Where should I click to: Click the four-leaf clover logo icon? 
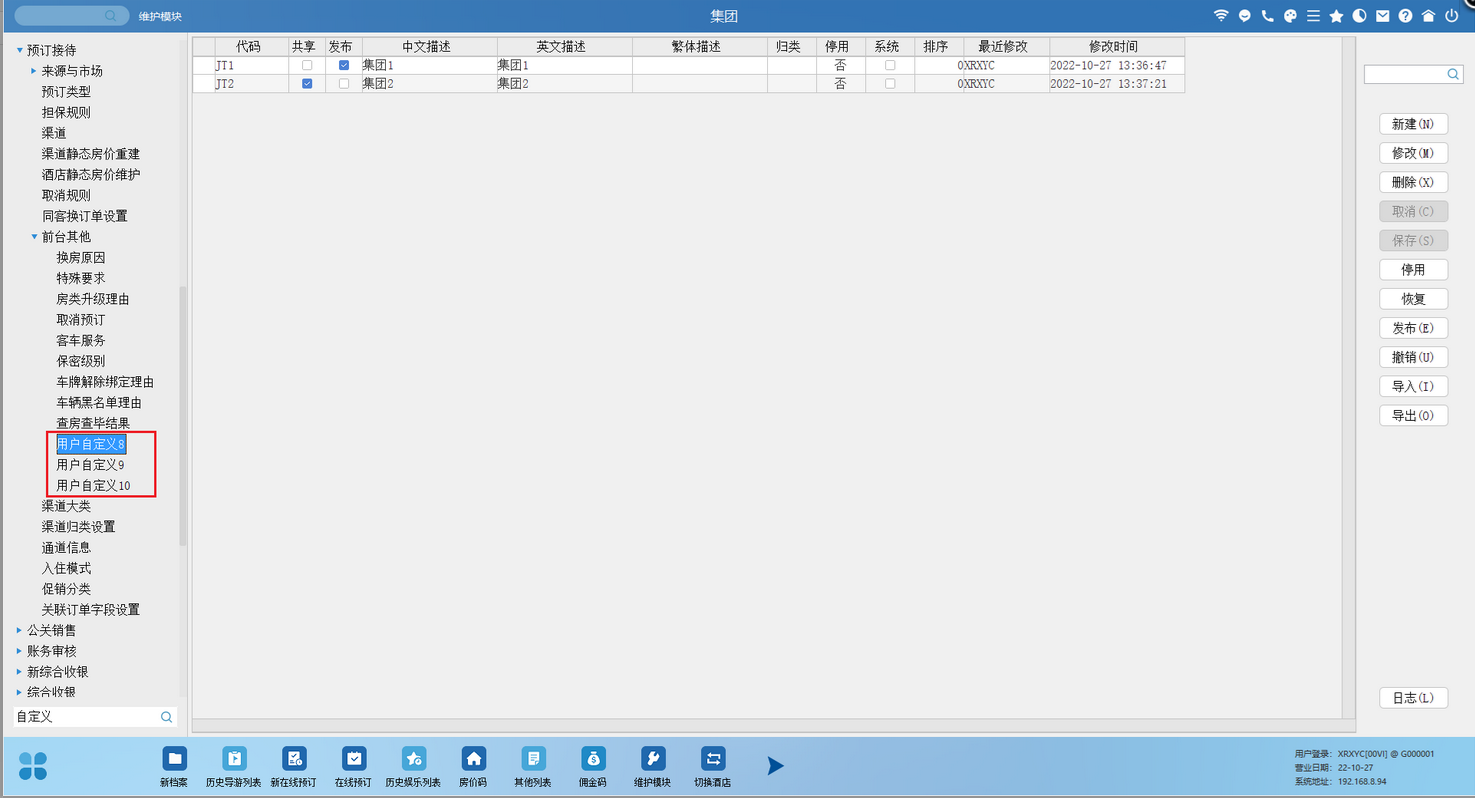click(33, 765)
